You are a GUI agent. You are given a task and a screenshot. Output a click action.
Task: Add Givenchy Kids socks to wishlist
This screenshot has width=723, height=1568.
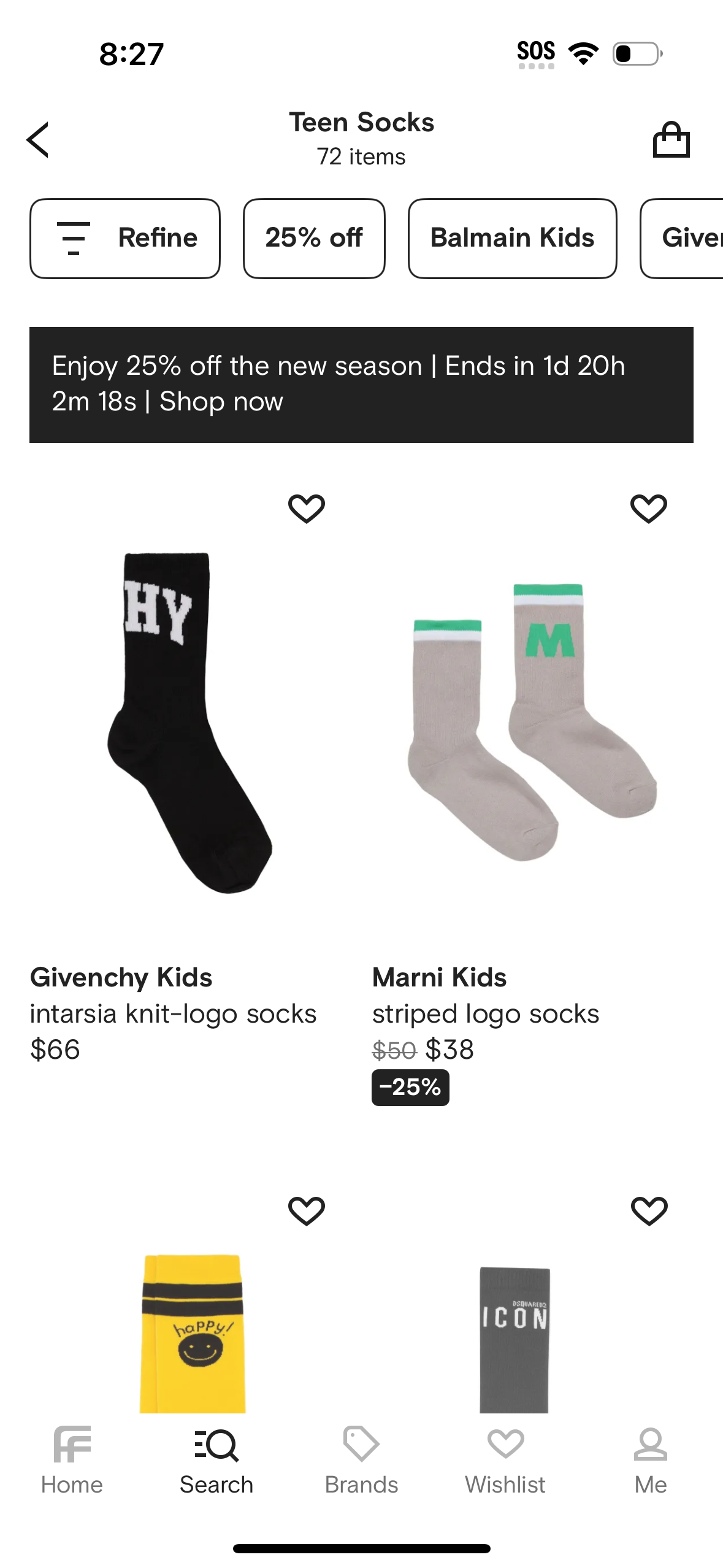[307, 508]
